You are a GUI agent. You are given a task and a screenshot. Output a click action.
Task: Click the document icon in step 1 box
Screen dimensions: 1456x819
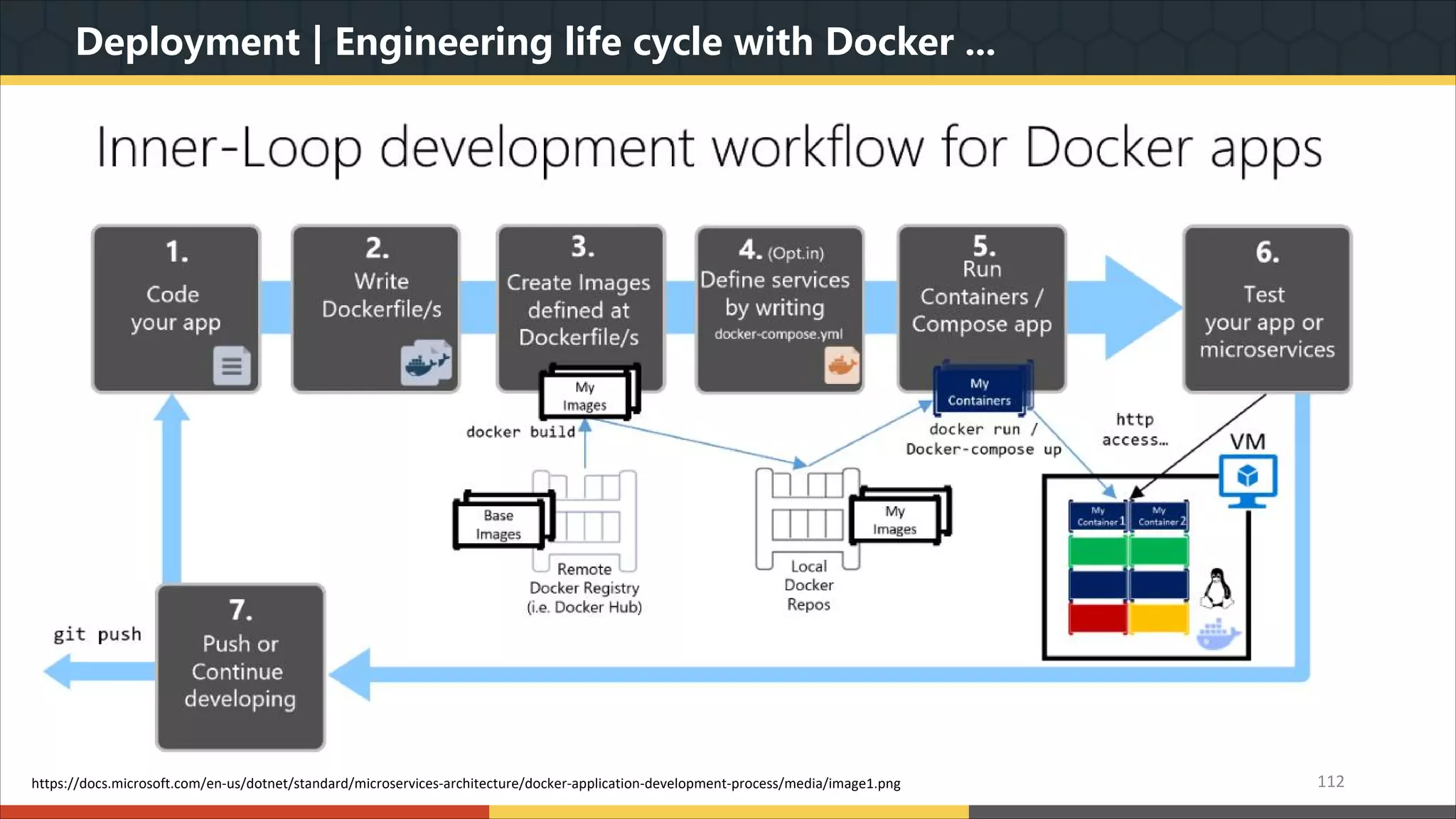[232, 365]
